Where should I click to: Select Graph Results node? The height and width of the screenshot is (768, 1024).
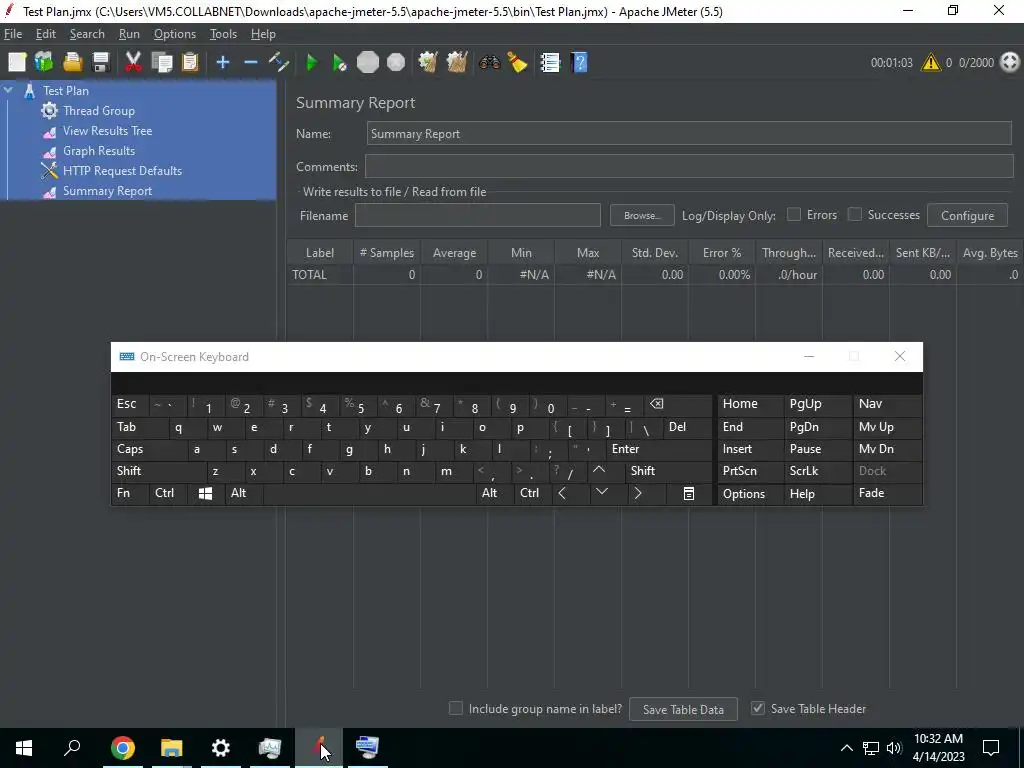[x=99, y=151]
